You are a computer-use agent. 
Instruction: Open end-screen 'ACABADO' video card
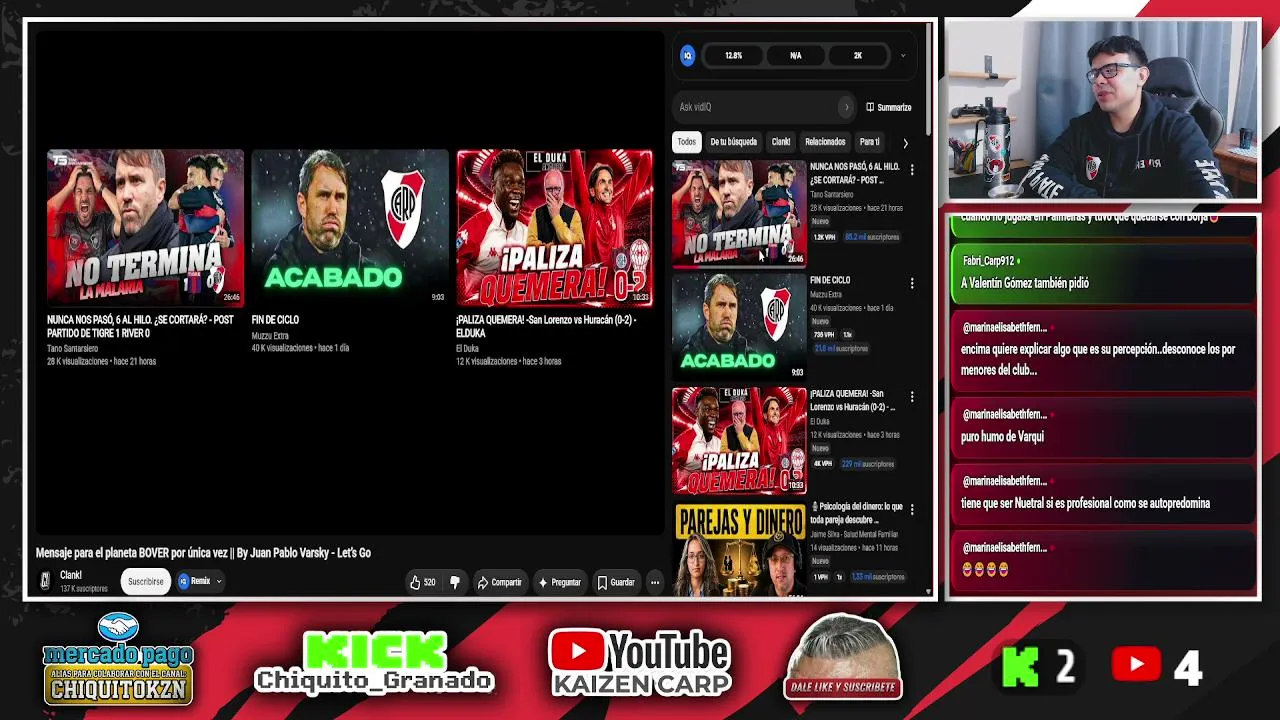[350, 227]
